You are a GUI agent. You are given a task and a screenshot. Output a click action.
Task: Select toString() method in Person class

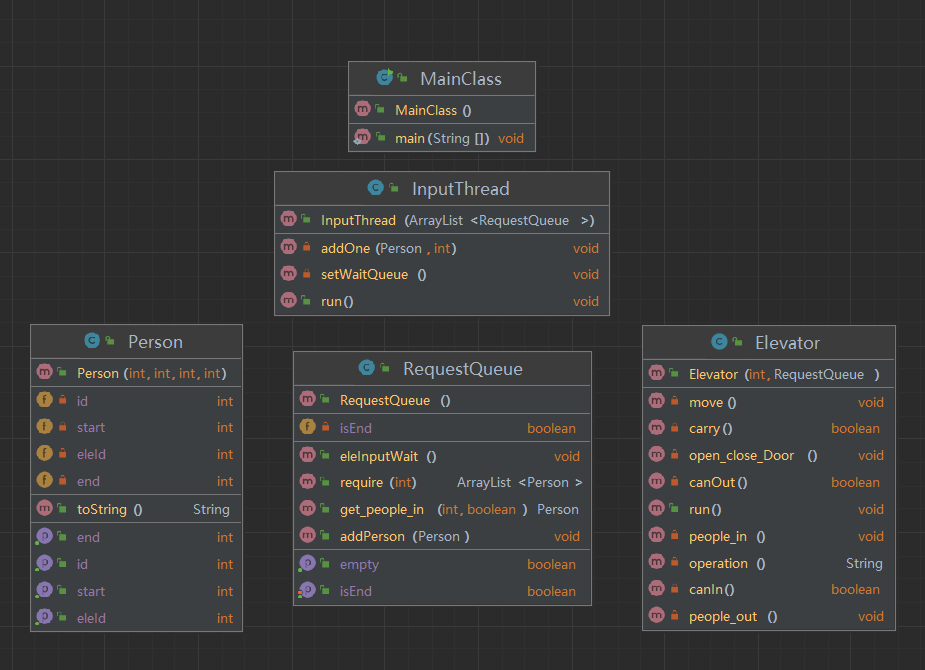[136, 509]
